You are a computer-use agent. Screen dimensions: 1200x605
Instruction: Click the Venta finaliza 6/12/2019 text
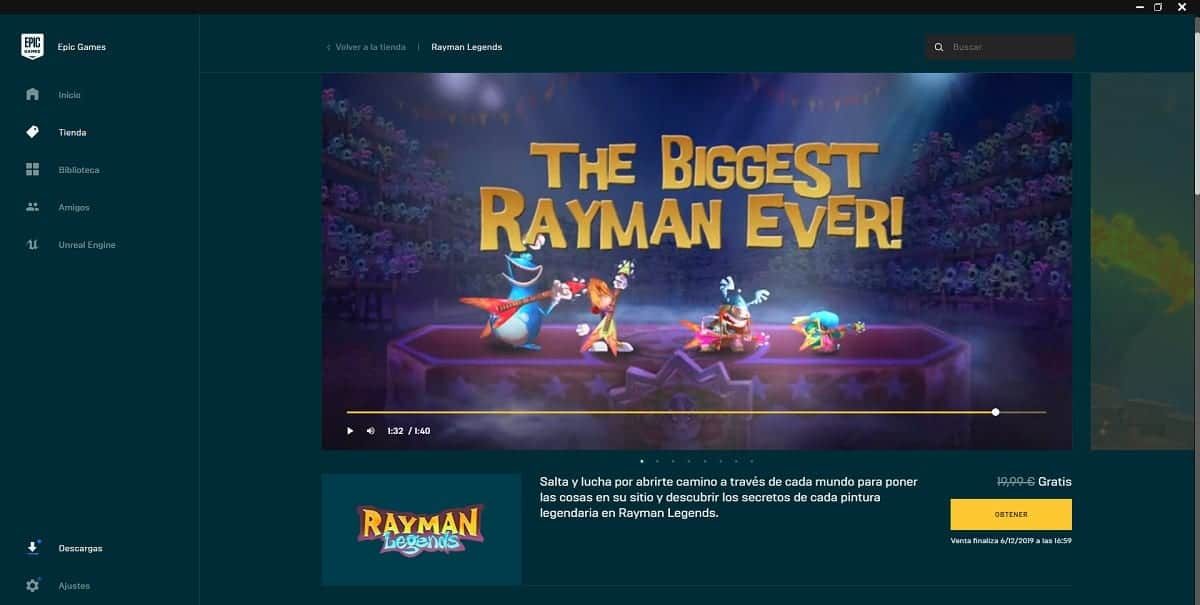[1011, 541]
